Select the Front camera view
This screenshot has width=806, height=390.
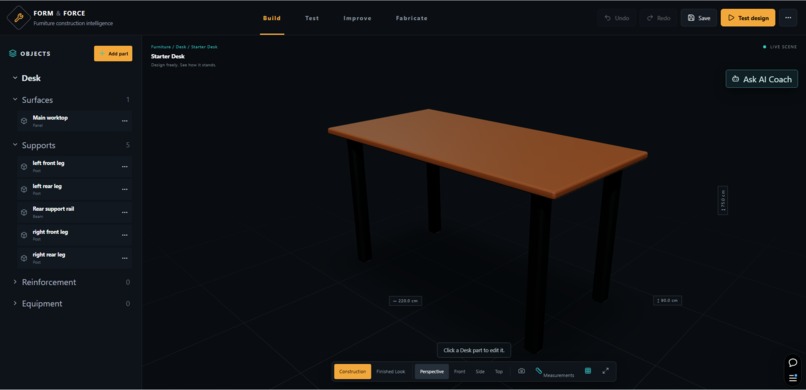pos(460,372)
